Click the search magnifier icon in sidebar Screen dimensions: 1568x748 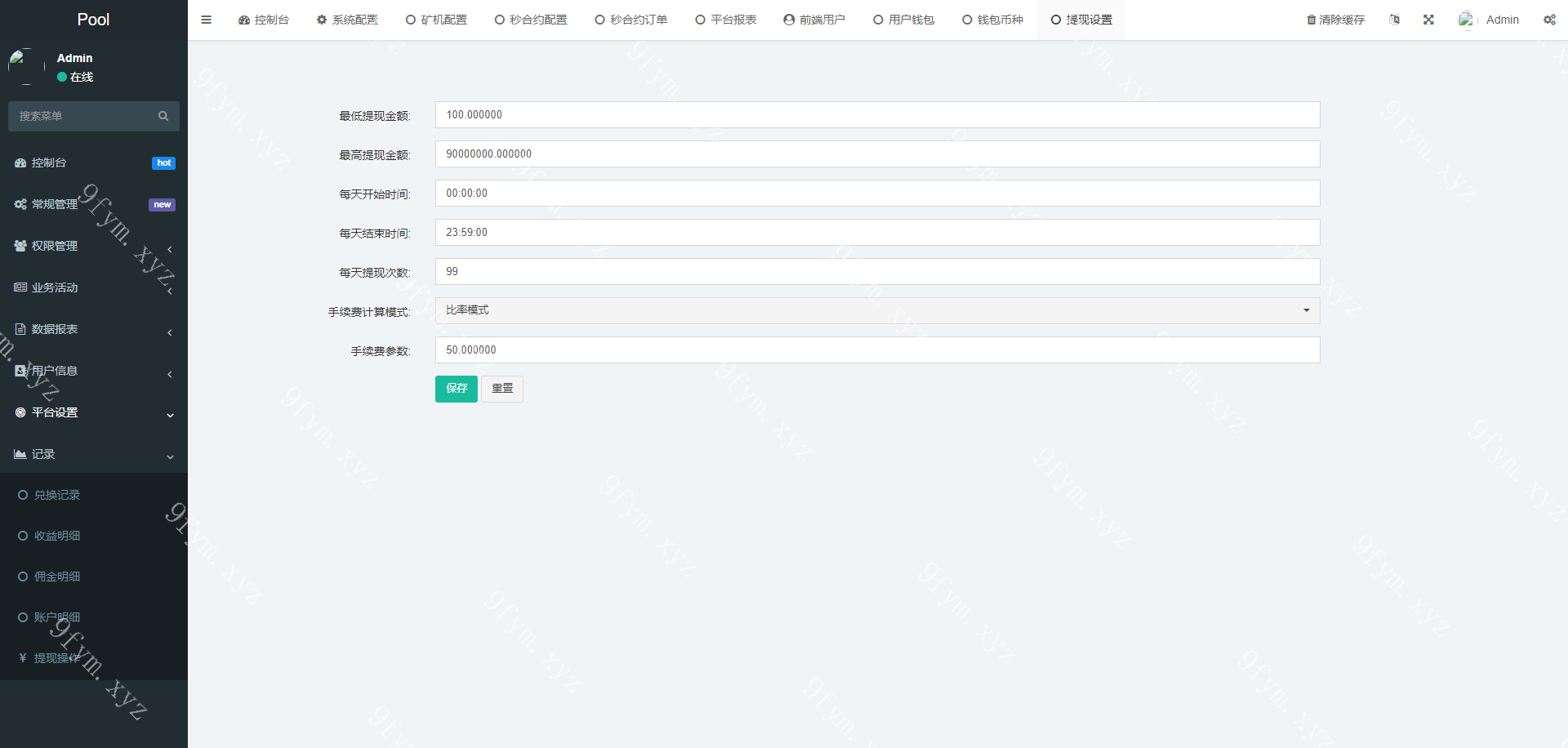[x=163, y=116]
